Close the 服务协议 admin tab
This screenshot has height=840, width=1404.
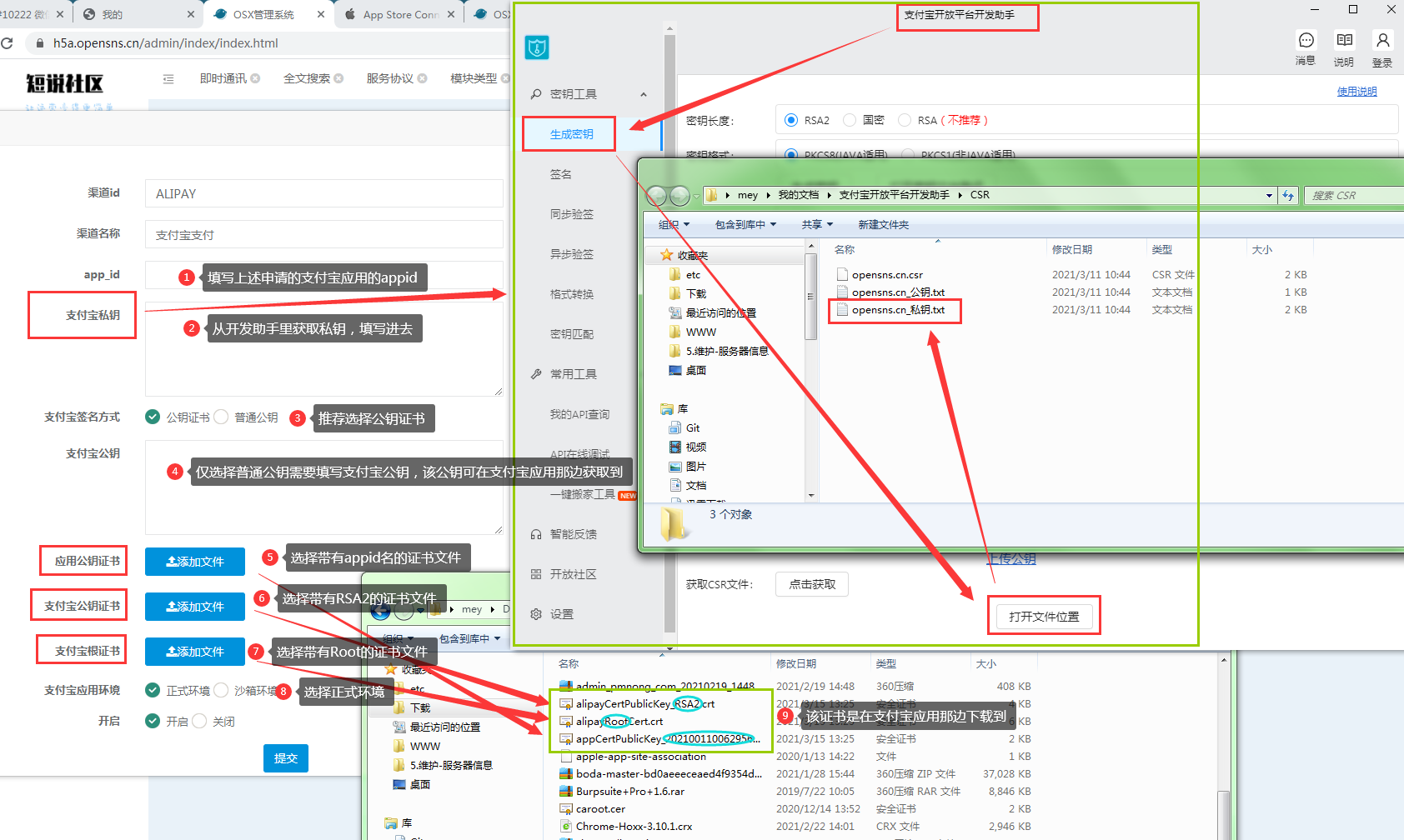(422, 78)
